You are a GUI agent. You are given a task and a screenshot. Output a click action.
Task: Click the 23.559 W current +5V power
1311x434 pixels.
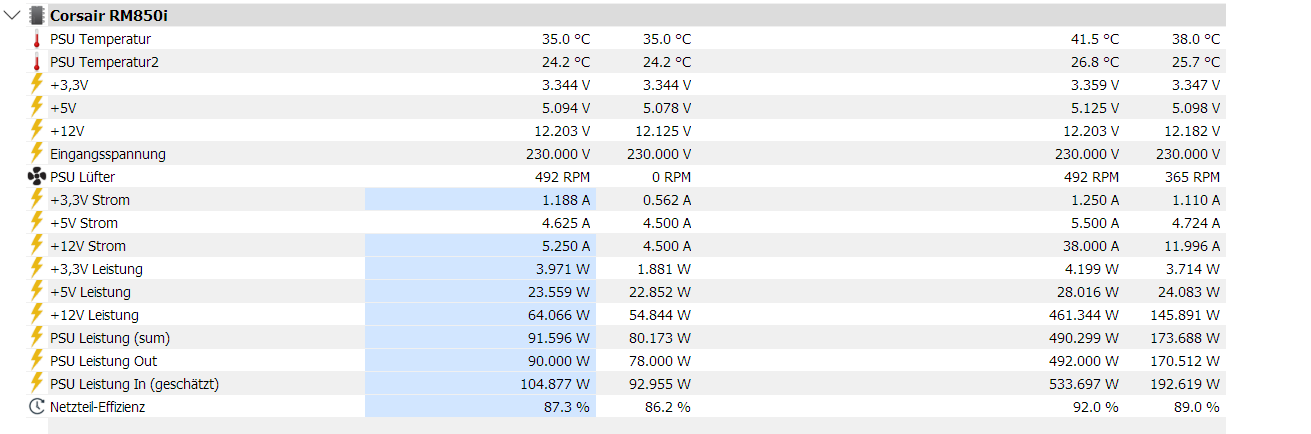click(559, 292)
